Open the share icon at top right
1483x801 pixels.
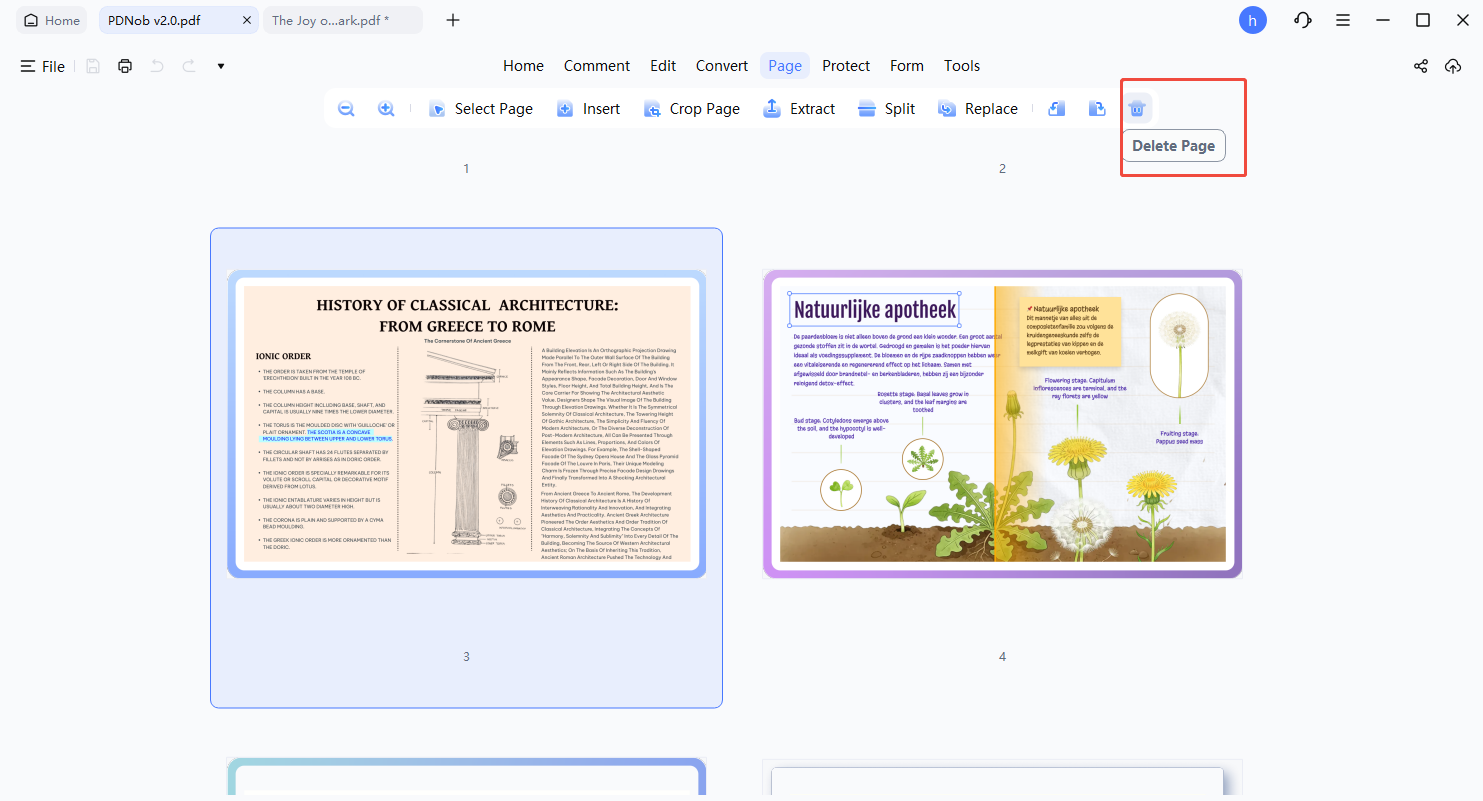point(1420,66)
